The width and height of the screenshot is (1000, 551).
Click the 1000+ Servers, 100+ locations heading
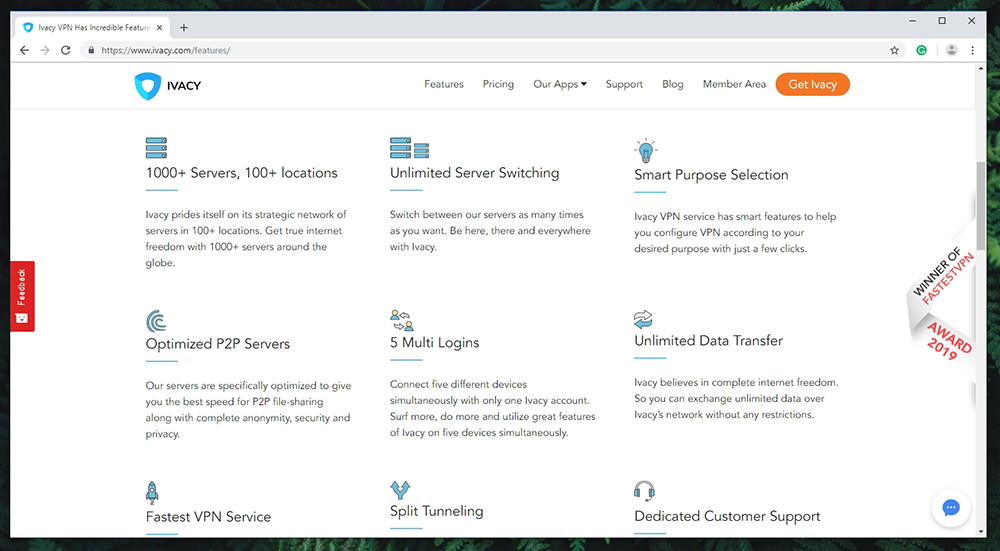tap(242, 173)
